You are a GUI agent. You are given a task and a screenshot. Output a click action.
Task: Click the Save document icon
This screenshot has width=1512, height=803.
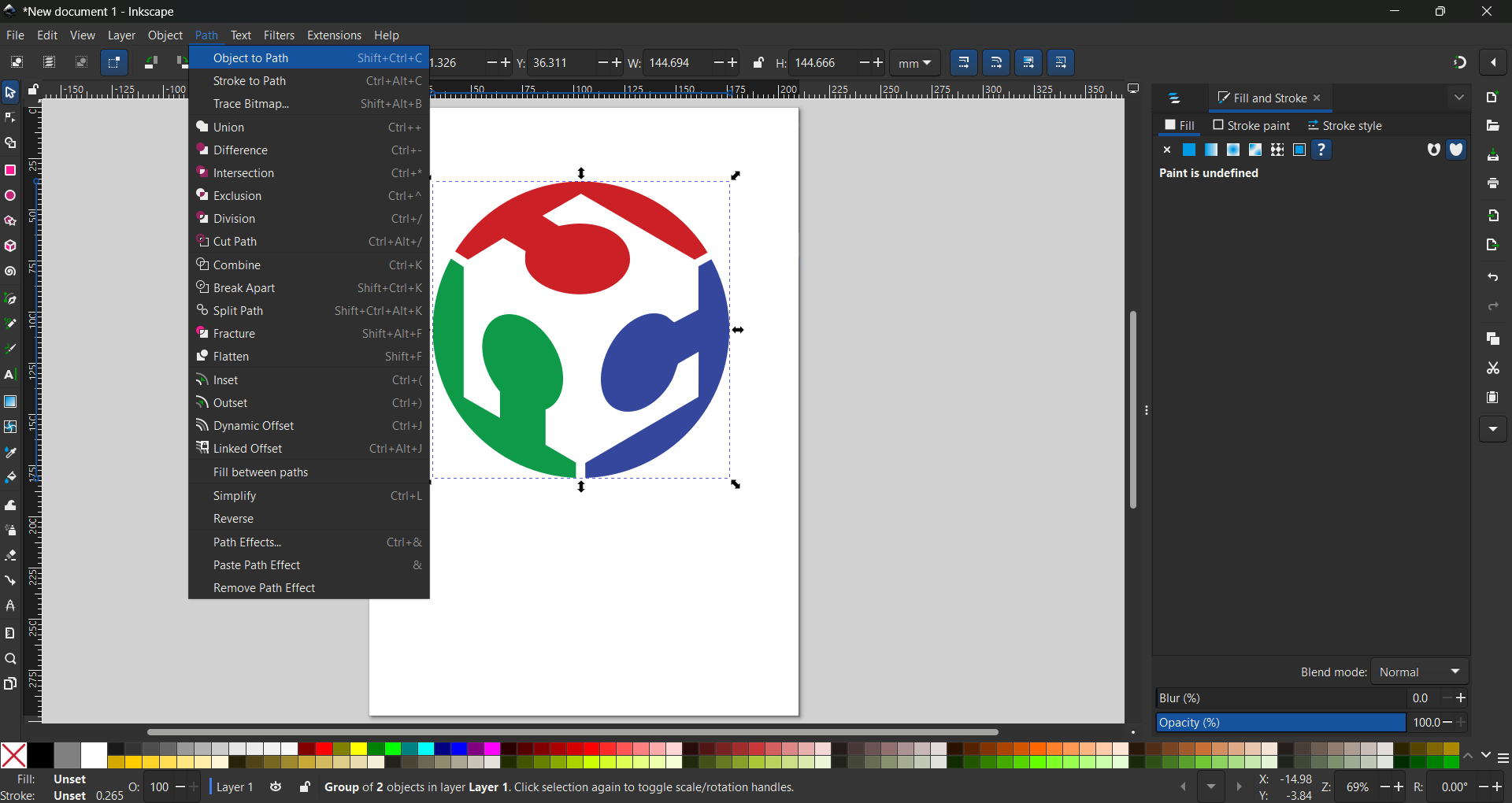pyautogui.click(x=1492, y=155)
